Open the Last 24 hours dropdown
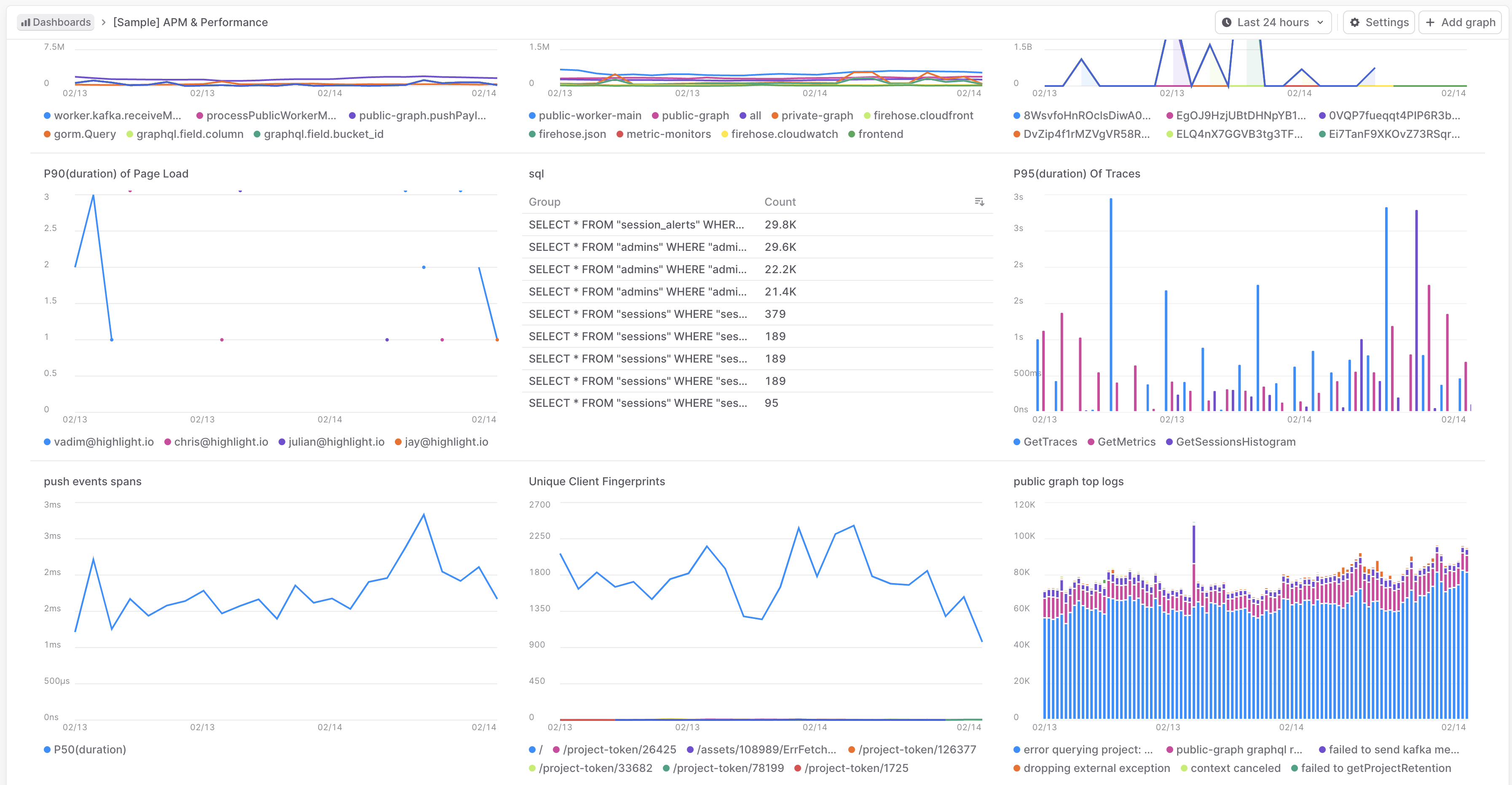Screen dimensions: 1512x785 pos(1273,22)
